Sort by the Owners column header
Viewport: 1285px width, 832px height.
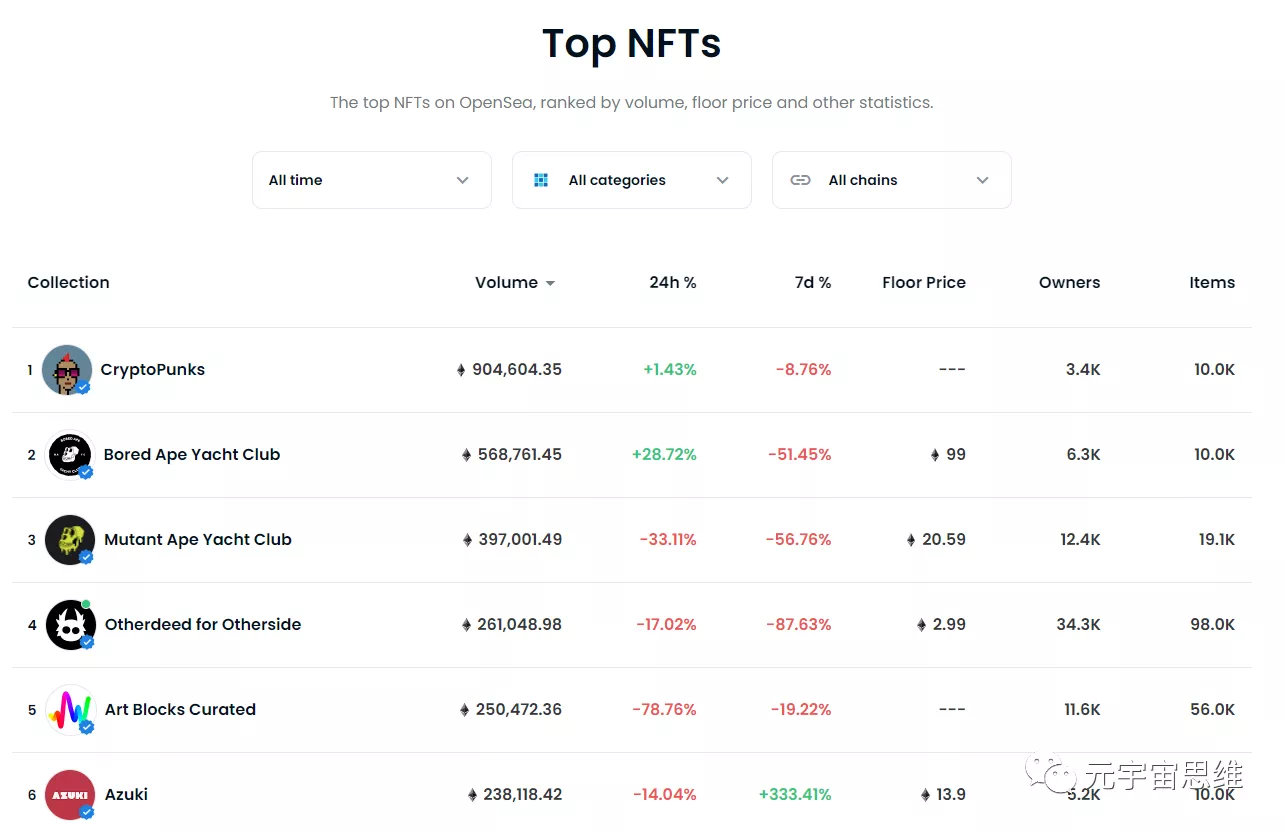pos(1069,283)
